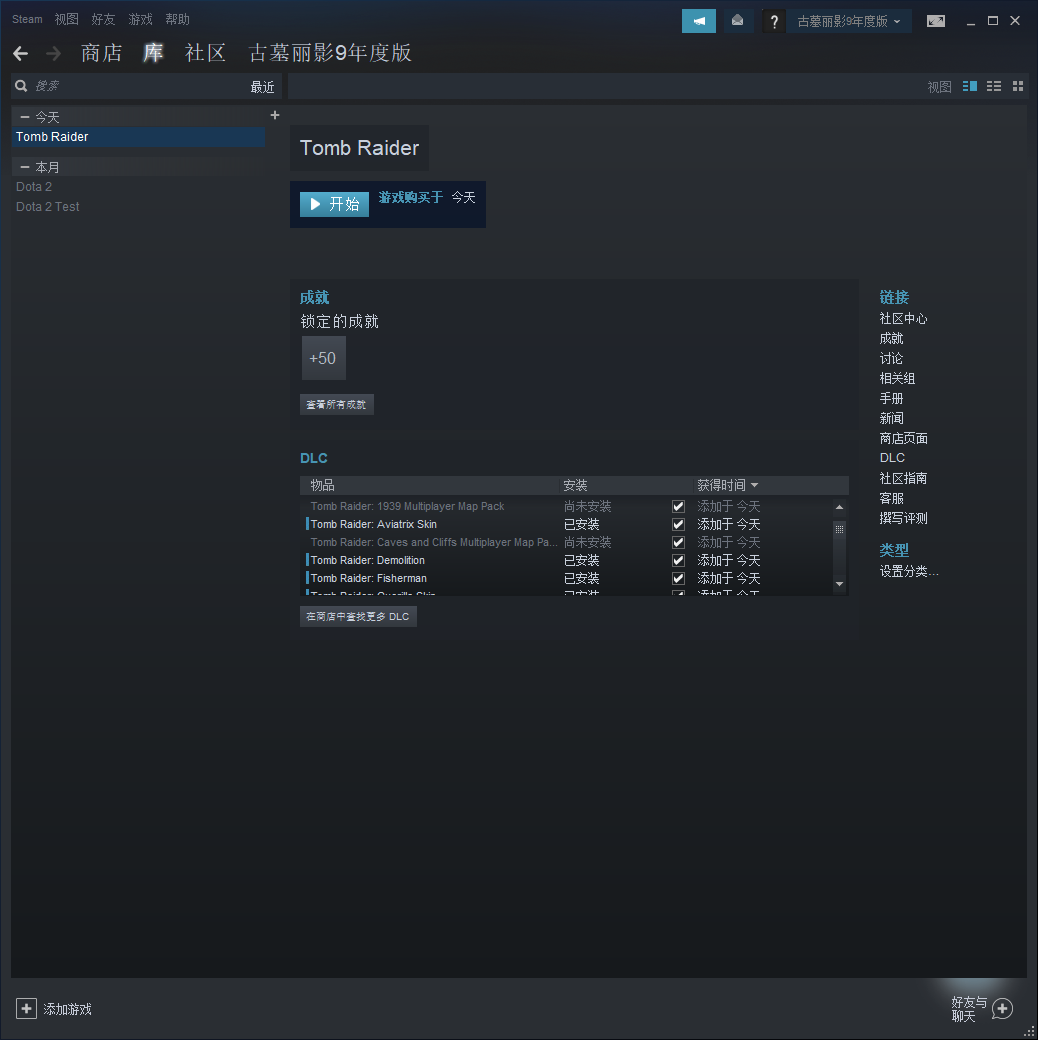Click the 开始 play button
This screenshot has height=1040, width=1038.
tap(334, 204)
